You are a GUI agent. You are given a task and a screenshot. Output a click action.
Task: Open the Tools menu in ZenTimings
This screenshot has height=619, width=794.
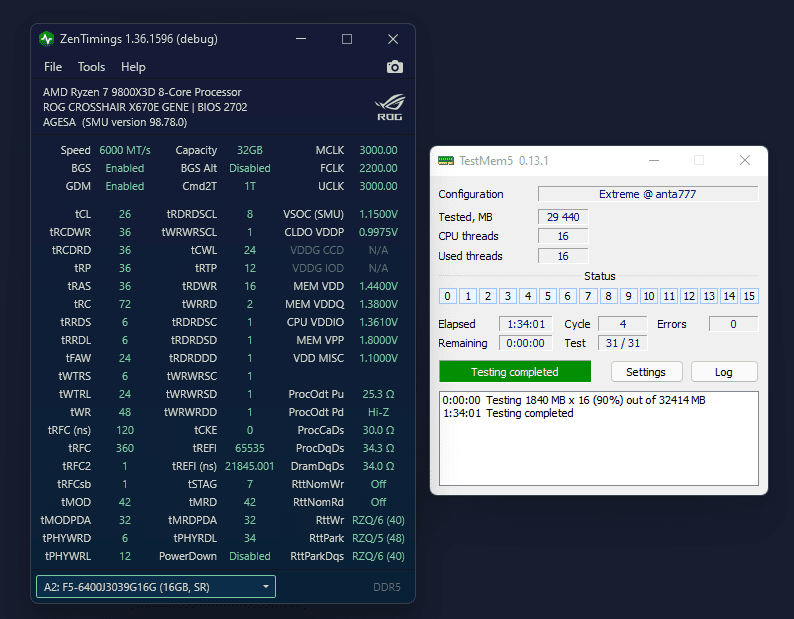91,67
